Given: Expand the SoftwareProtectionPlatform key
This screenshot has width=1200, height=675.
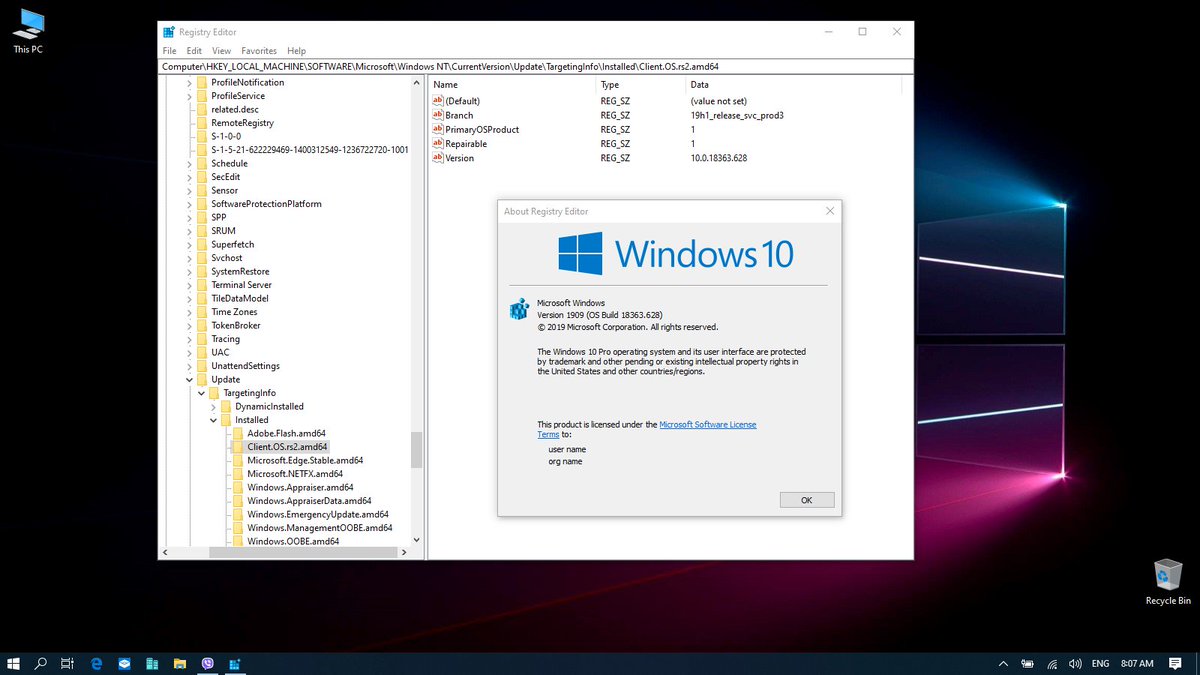Looking at the screenshot, I should (x=189, y=204).
